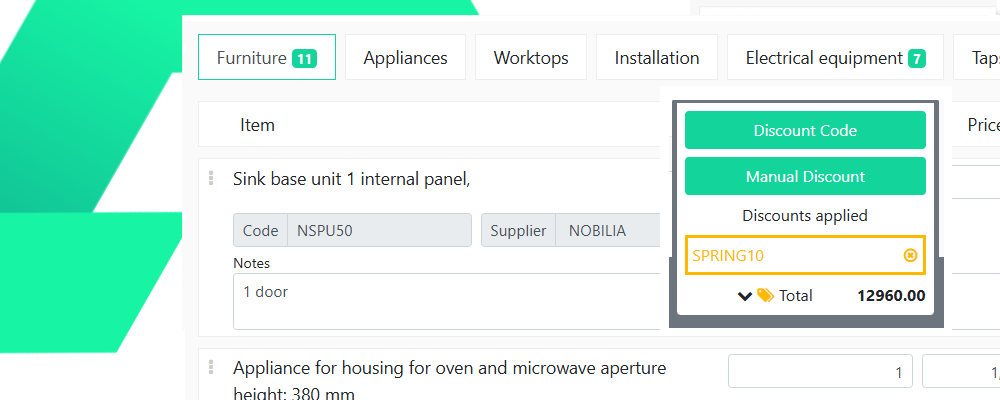Click the quantity field showing 1
This screenshot has width=1000, height=400.
tap(820, 373)
